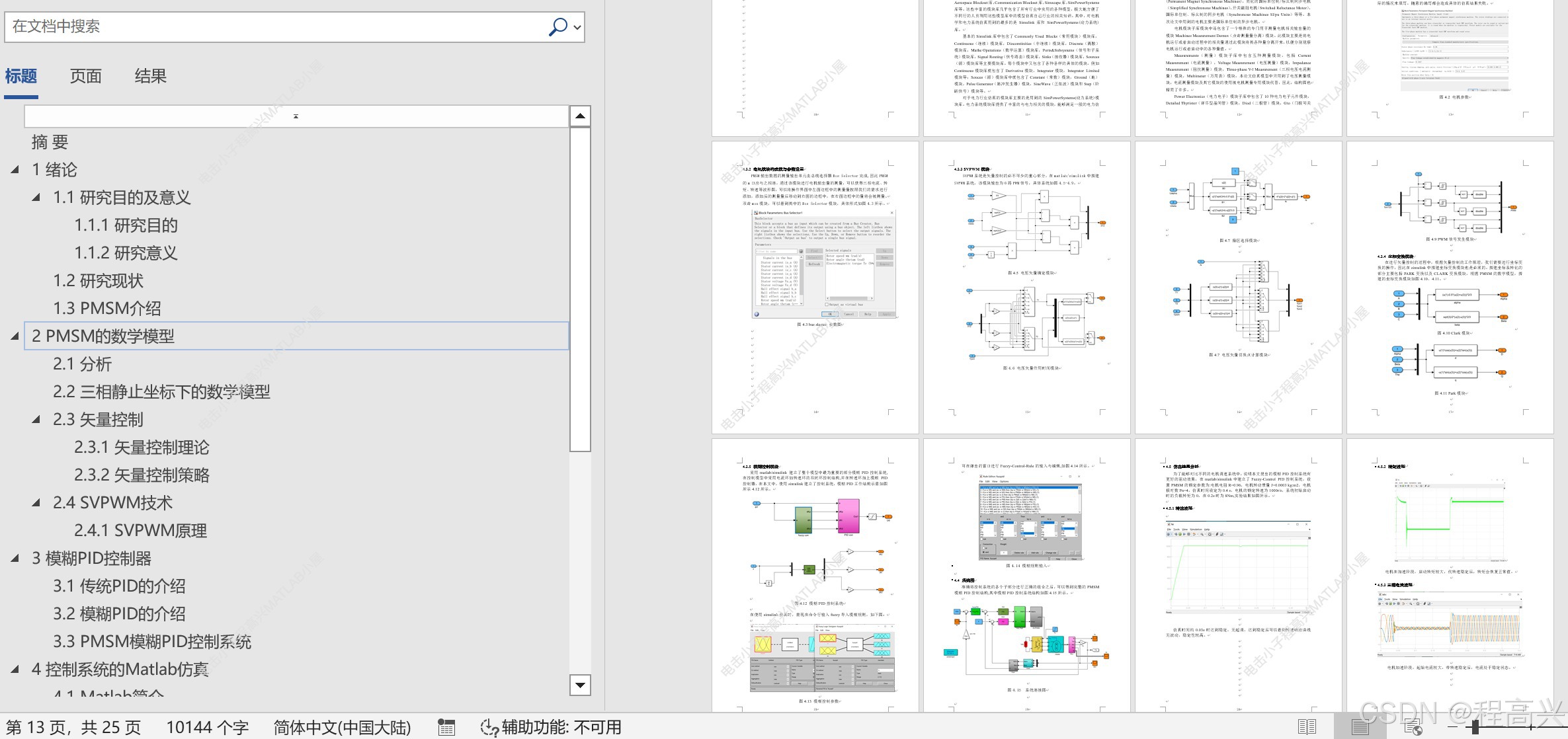Collapse the '2.3 矢量控制' heading

pos(36,420)
